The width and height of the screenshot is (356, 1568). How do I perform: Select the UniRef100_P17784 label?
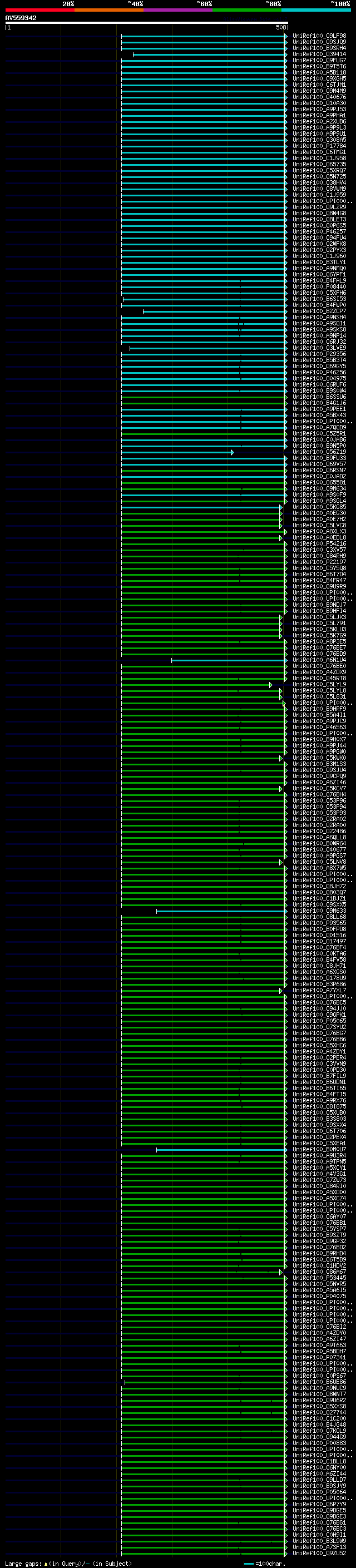click(319, 146)
